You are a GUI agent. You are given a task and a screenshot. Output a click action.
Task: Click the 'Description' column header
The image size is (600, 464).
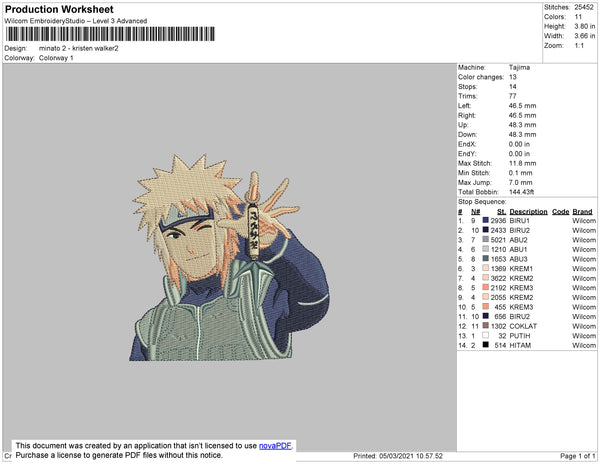click(528, 212)
